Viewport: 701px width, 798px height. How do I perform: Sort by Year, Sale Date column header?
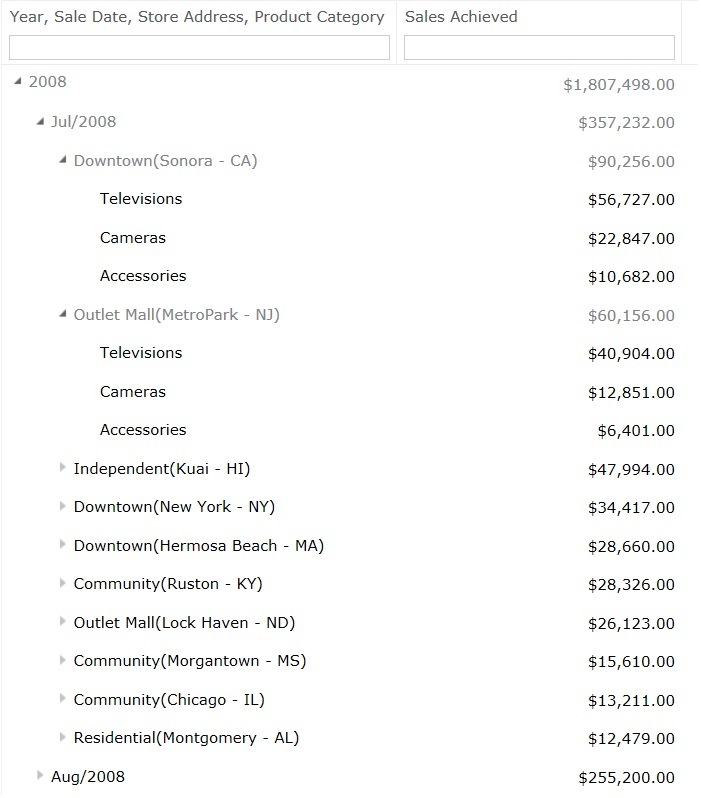pos(197,17)
